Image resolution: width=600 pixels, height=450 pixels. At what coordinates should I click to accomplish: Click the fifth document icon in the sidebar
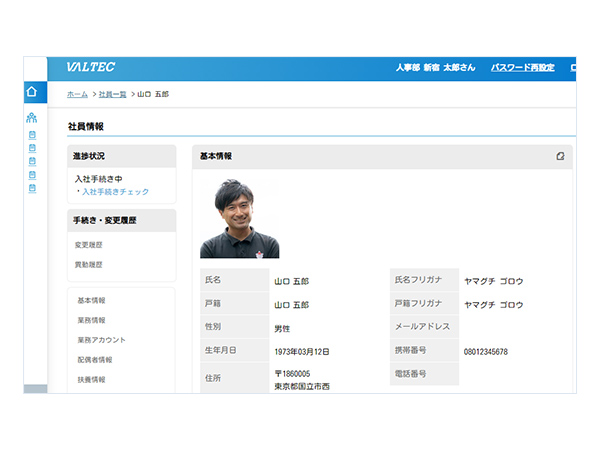32,187
